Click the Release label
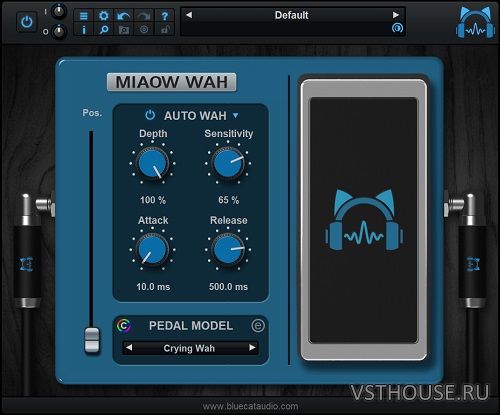500x415 pixels. point(229,220)
